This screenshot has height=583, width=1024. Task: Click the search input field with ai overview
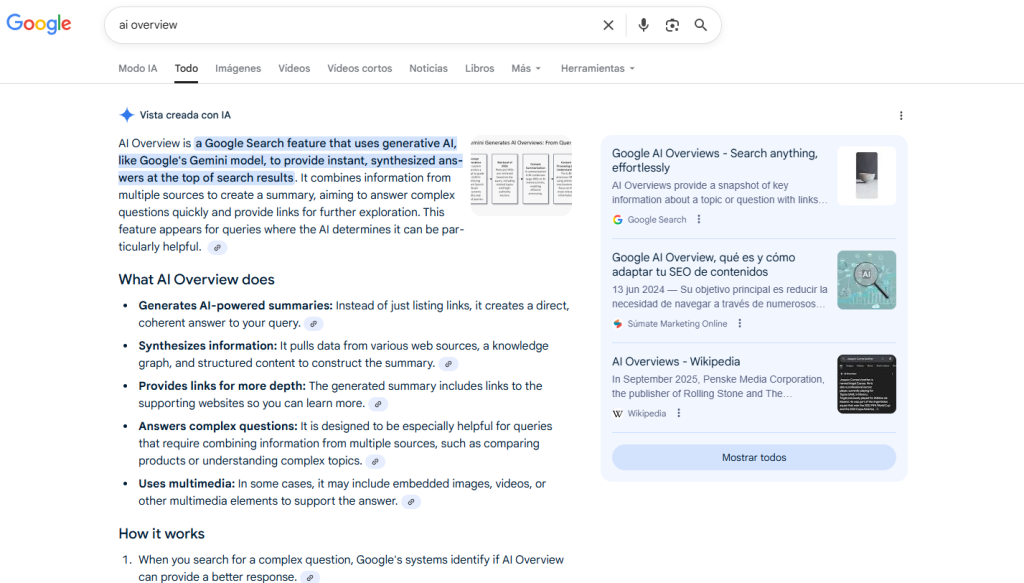tap(350, 25)
